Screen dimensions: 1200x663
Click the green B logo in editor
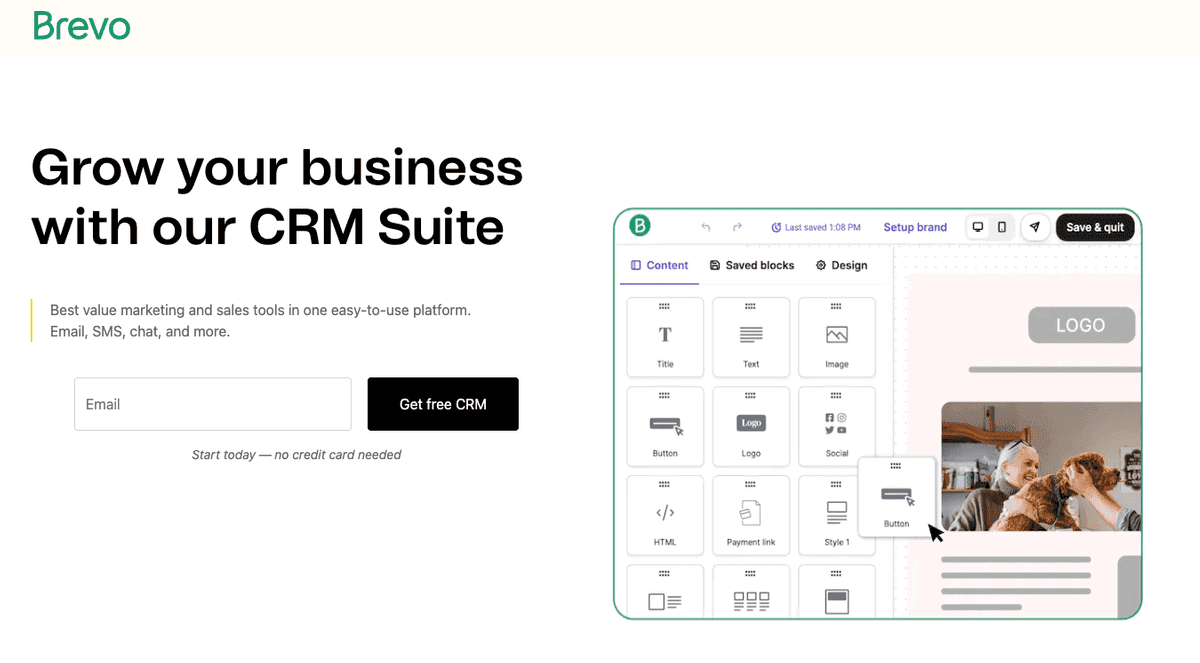(640, 226)
